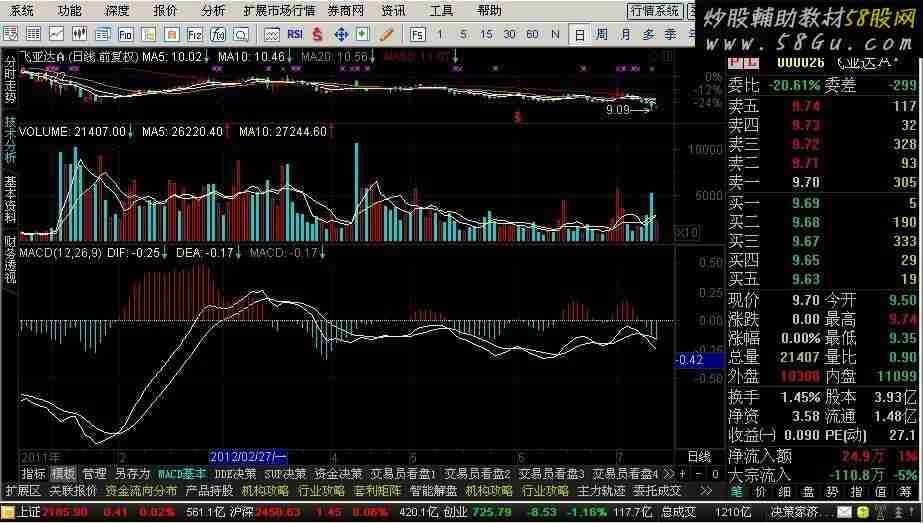
Task: Select the 1-minute period button
Action: click(x=440, y=34)
